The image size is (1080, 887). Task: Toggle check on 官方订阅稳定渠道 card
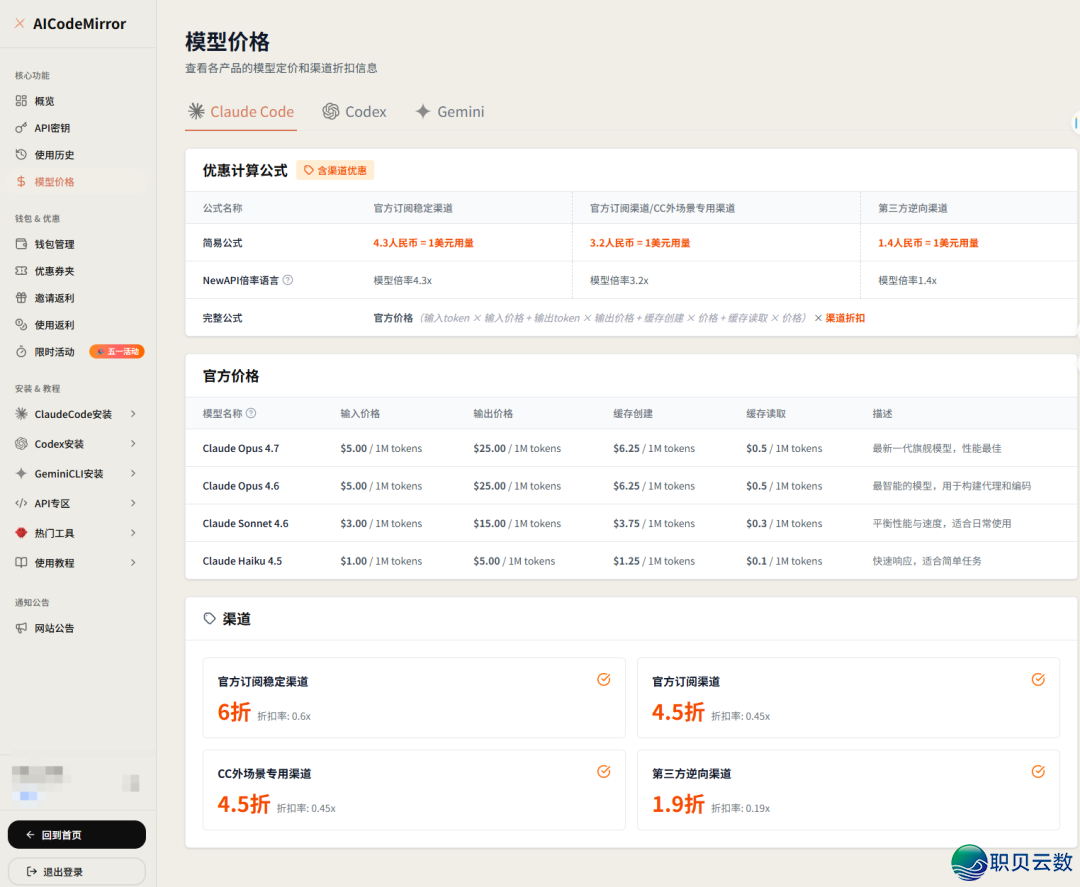point(603,680)
